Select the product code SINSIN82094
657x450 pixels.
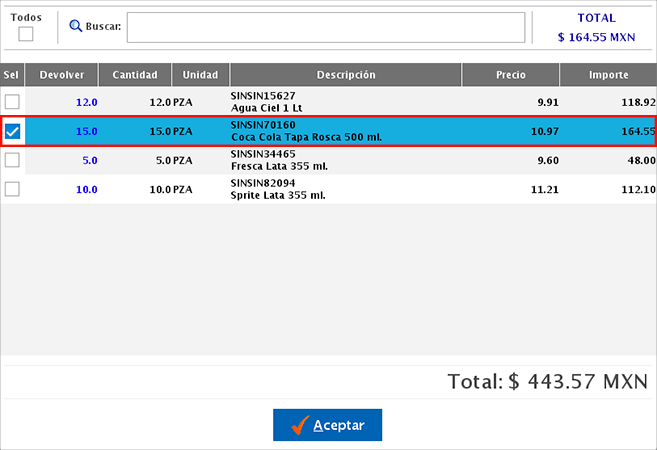(263, 183)
